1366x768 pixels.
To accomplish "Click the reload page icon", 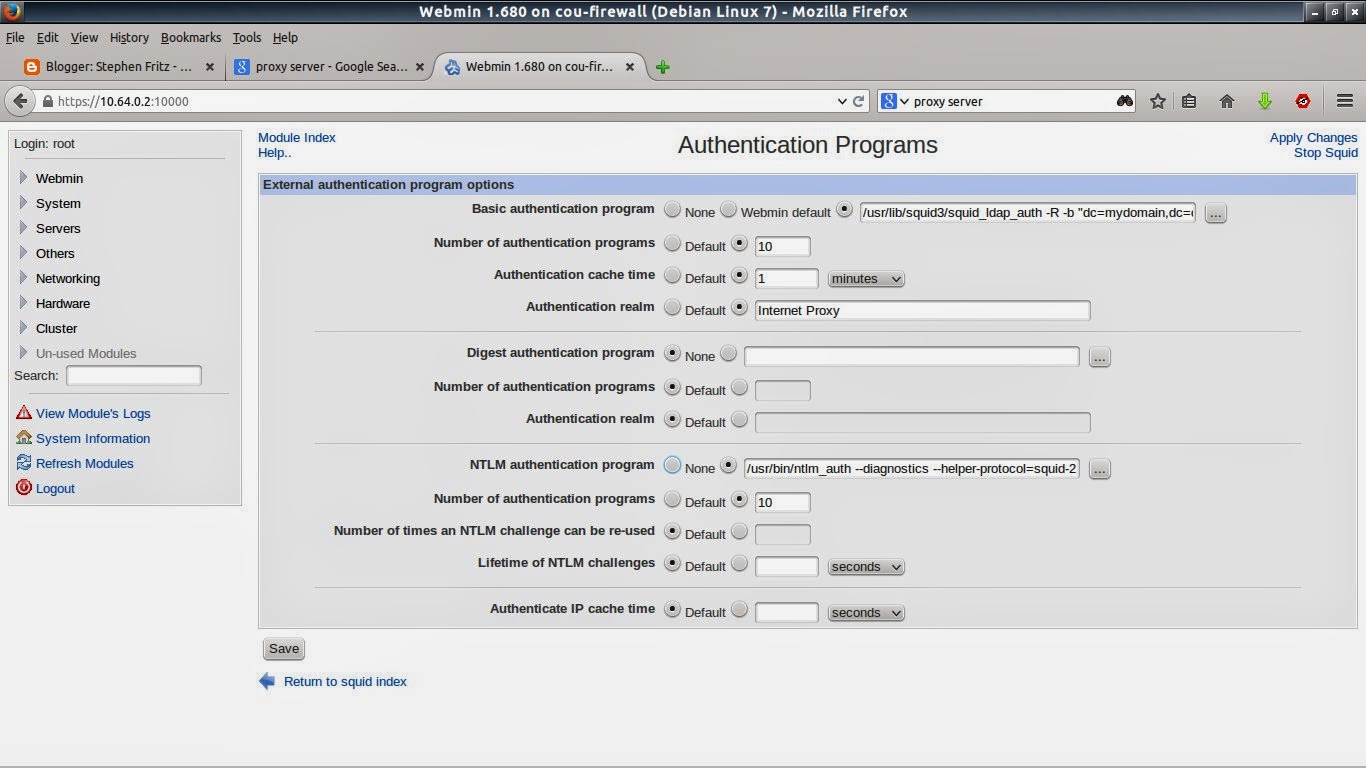I will tap(858, 101).
